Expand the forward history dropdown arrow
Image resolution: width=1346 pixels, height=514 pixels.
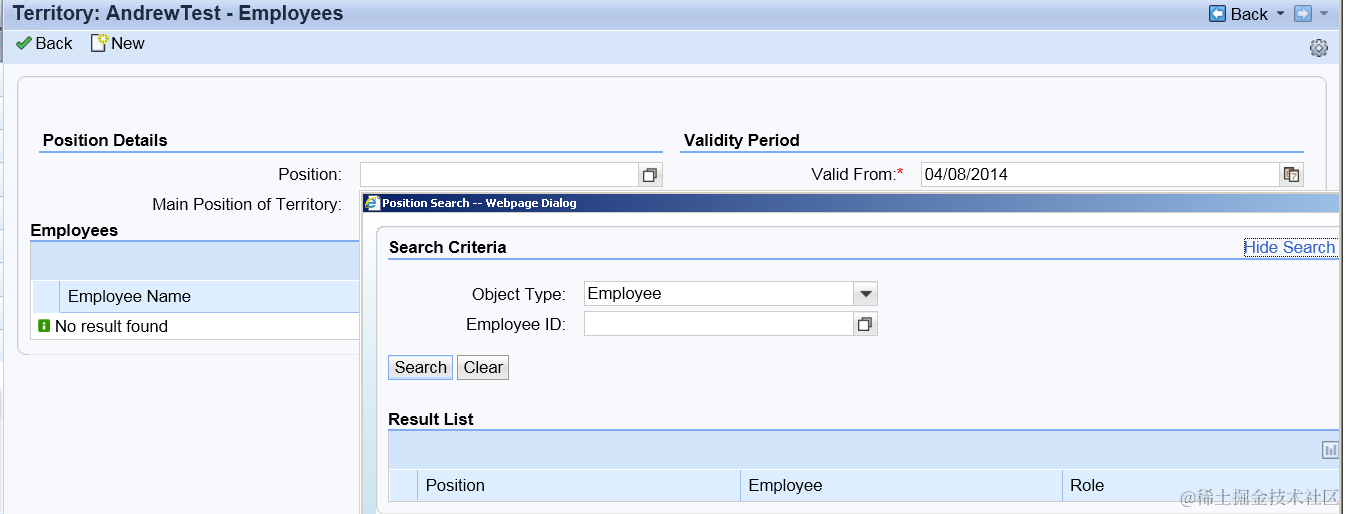(1324, 14)
